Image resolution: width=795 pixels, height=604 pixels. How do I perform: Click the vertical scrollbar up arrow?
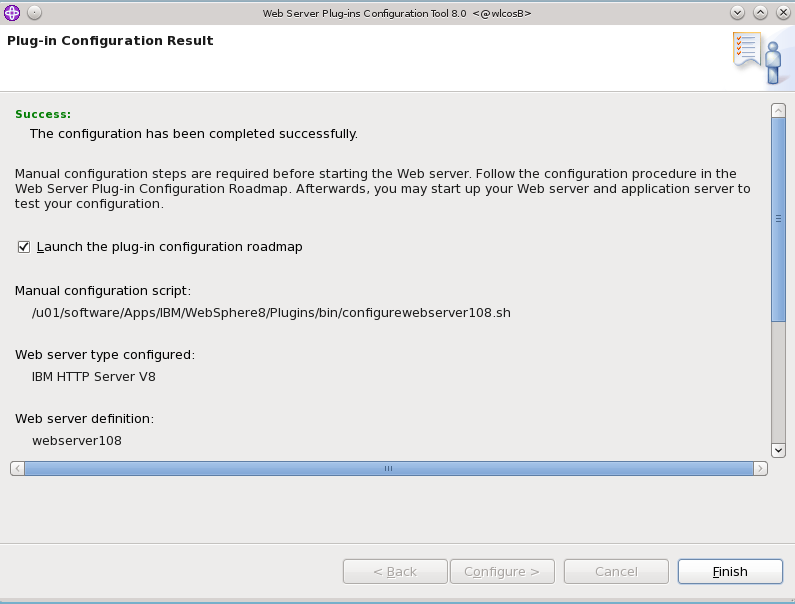778,111
